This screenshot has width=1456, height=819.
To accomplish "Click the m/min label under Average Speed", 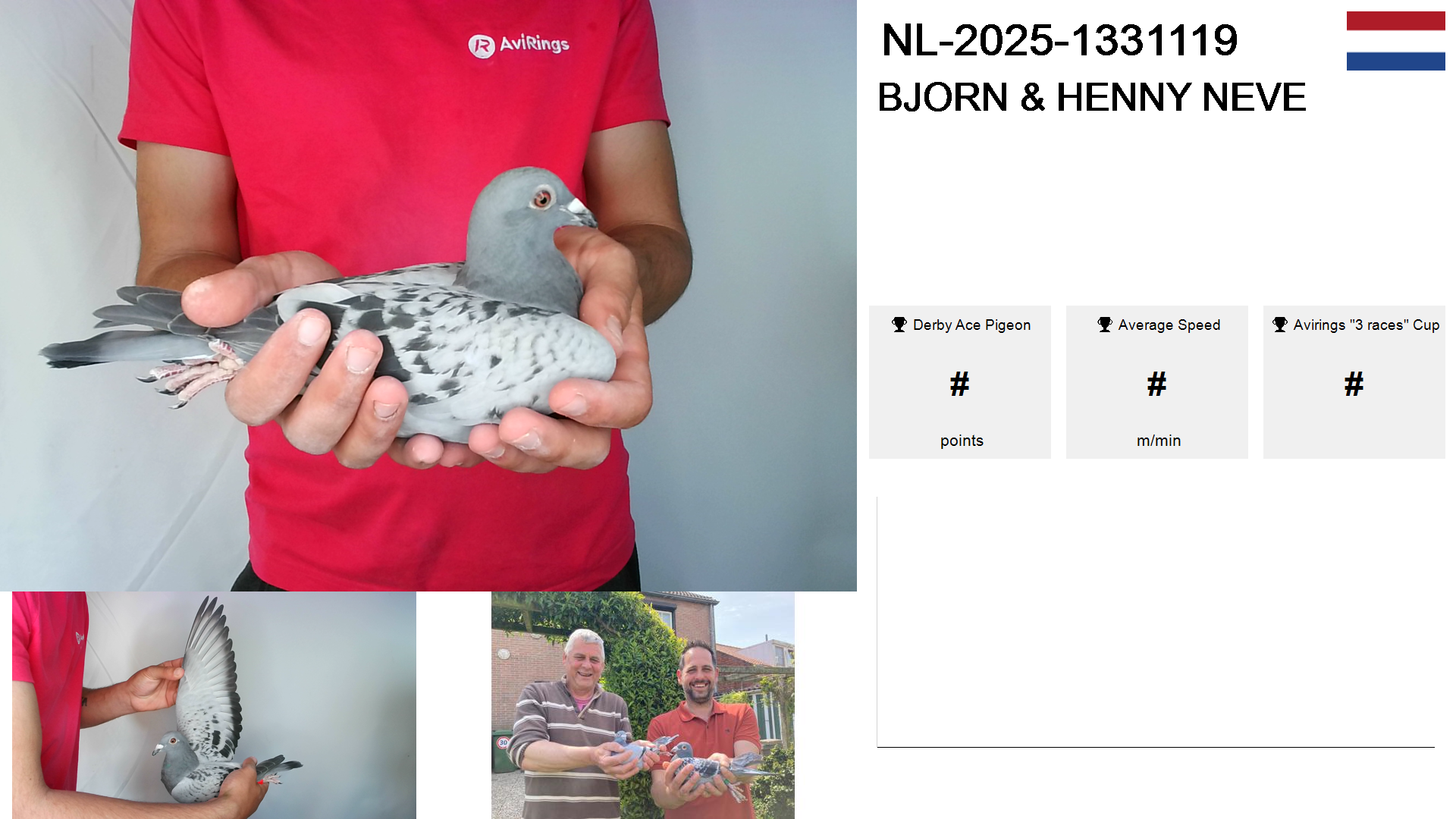I will [1159, 441].
